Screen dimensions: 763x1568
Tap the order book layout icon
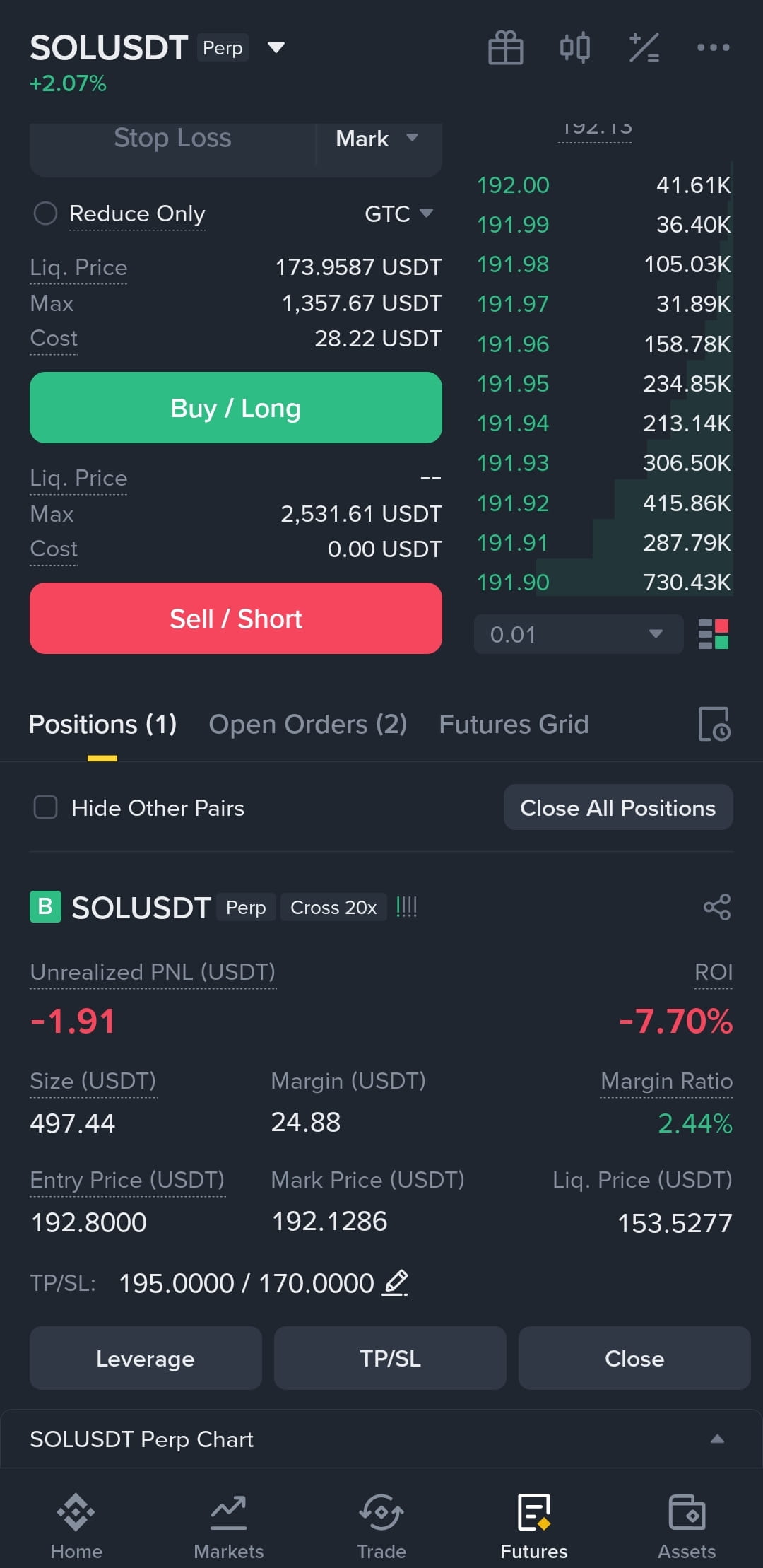[714, 634]
